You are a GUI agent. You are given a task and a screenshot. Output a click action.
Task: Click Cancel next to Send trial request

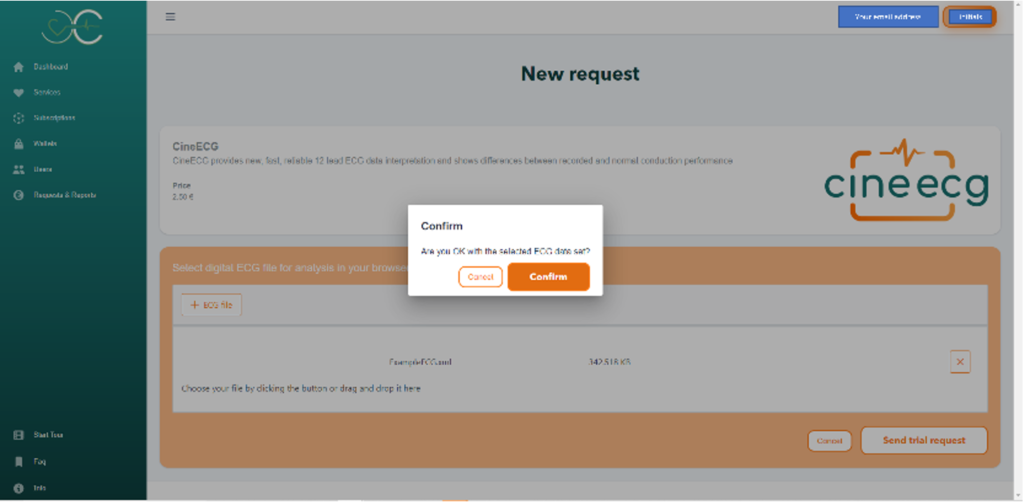coord(829,441)
